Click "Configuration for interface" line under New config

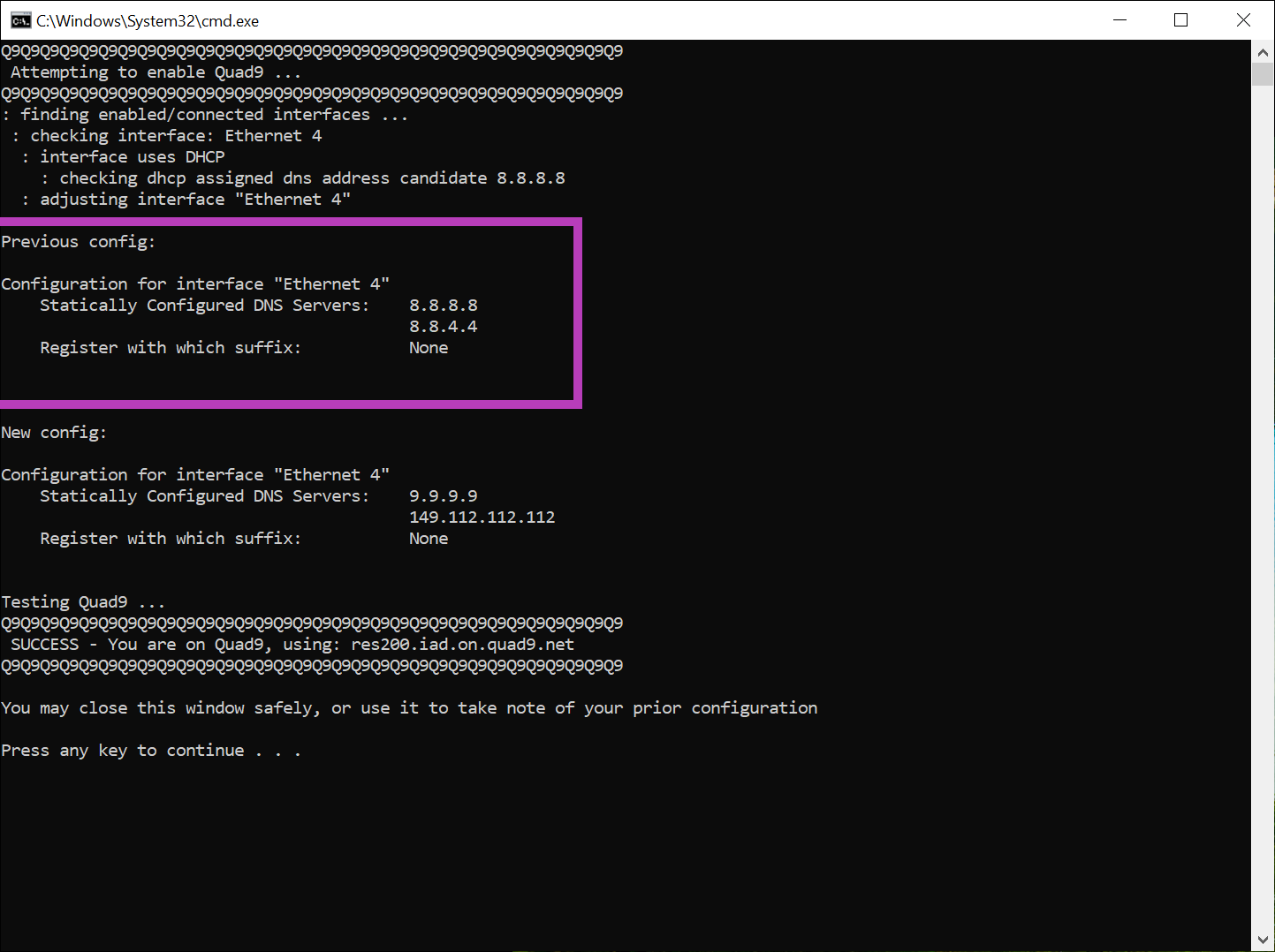[195, 475]
